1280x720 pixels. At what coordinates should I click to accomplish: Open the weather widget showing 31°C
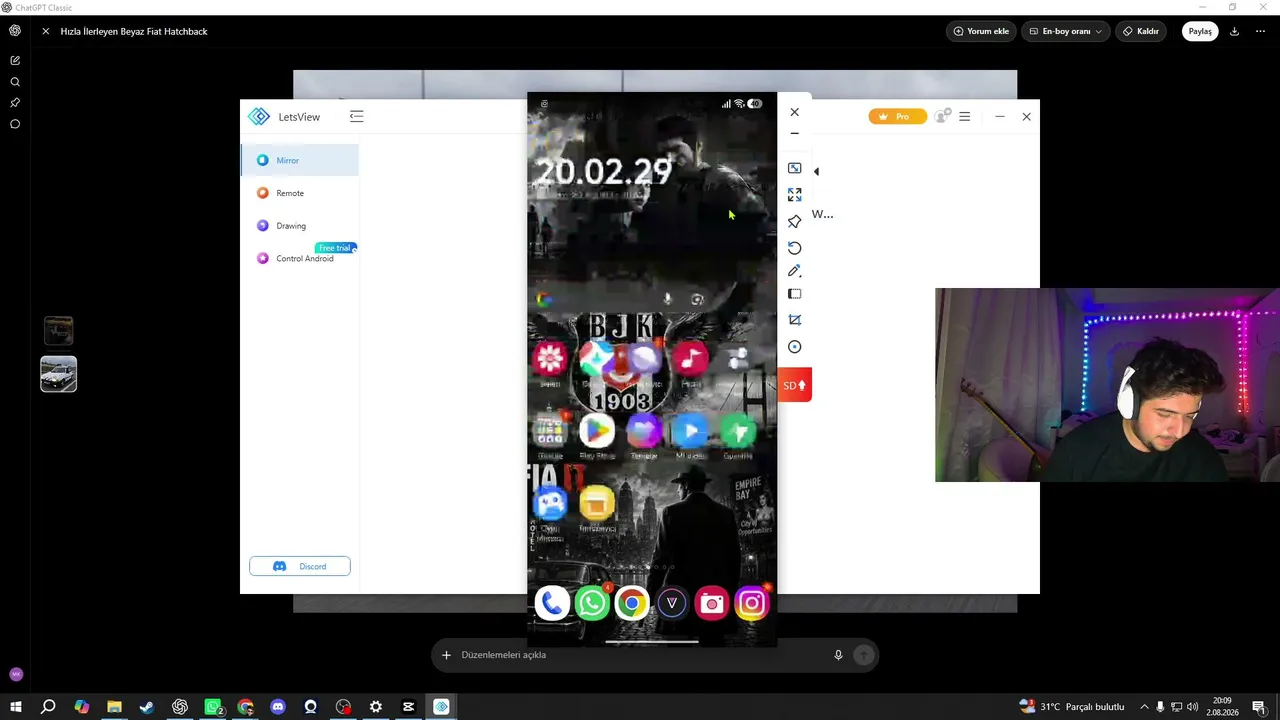(x=1071, y=707)
